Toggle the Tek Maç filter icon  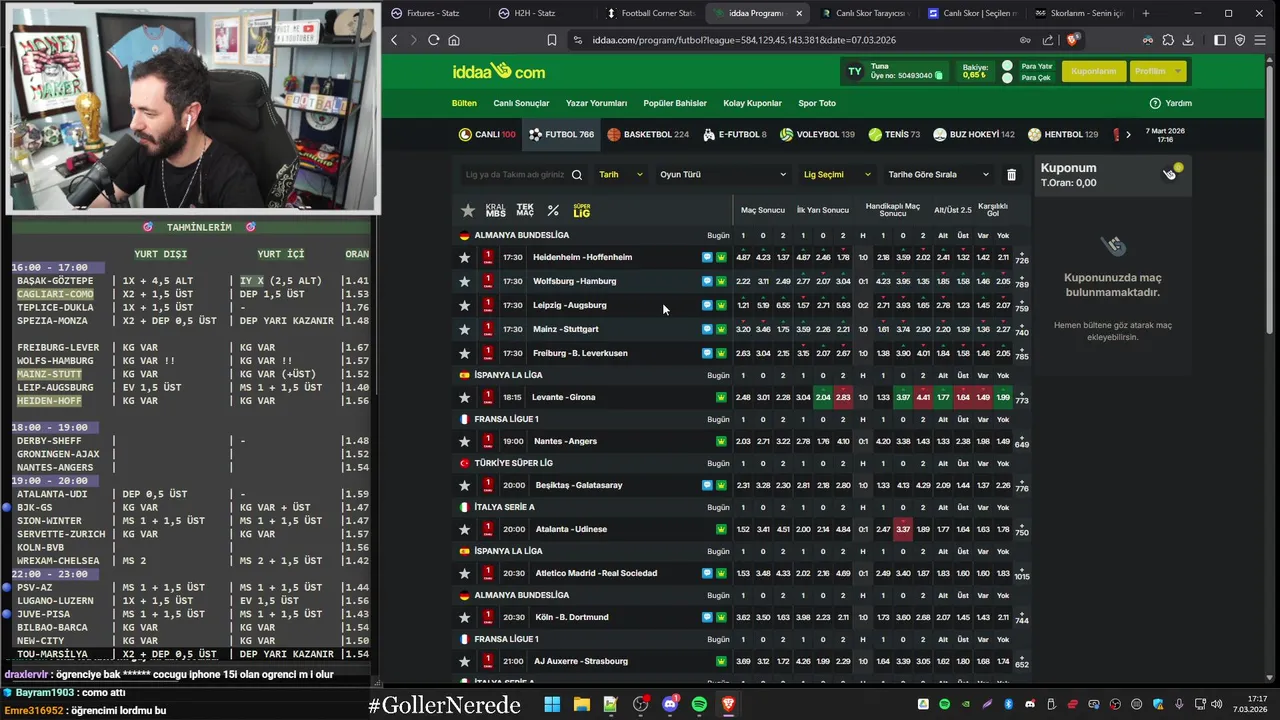525,210
